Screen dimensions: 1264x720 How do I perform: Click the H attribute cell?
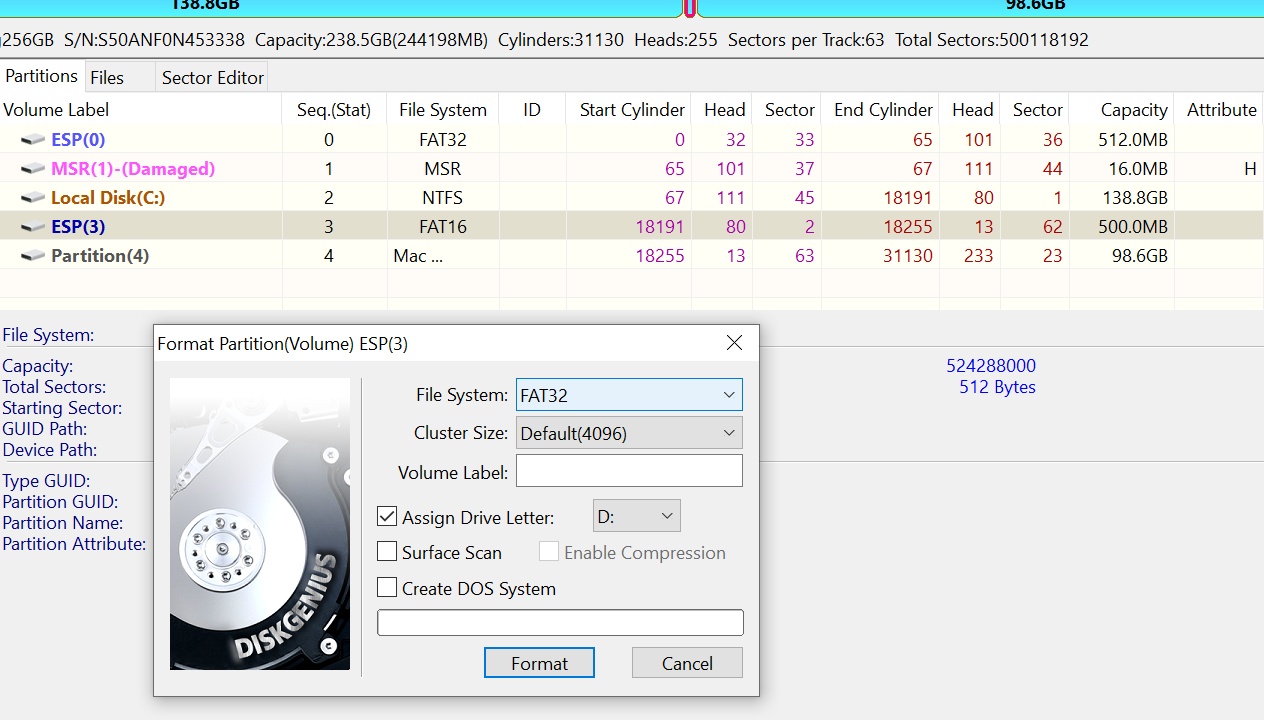1219,169
